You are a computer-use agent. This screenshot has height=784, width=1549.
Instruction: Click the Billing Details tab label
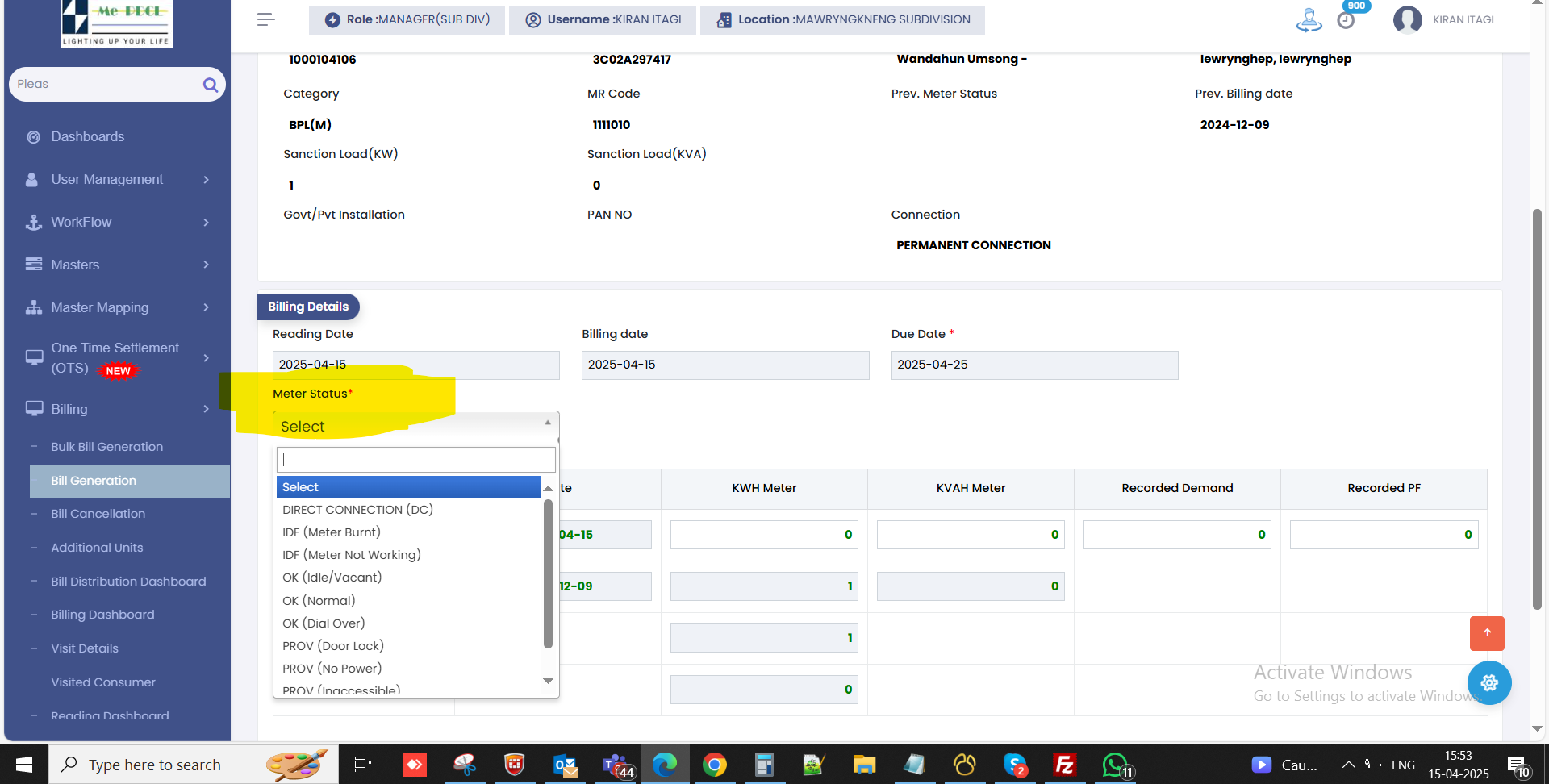click(308, 307)
